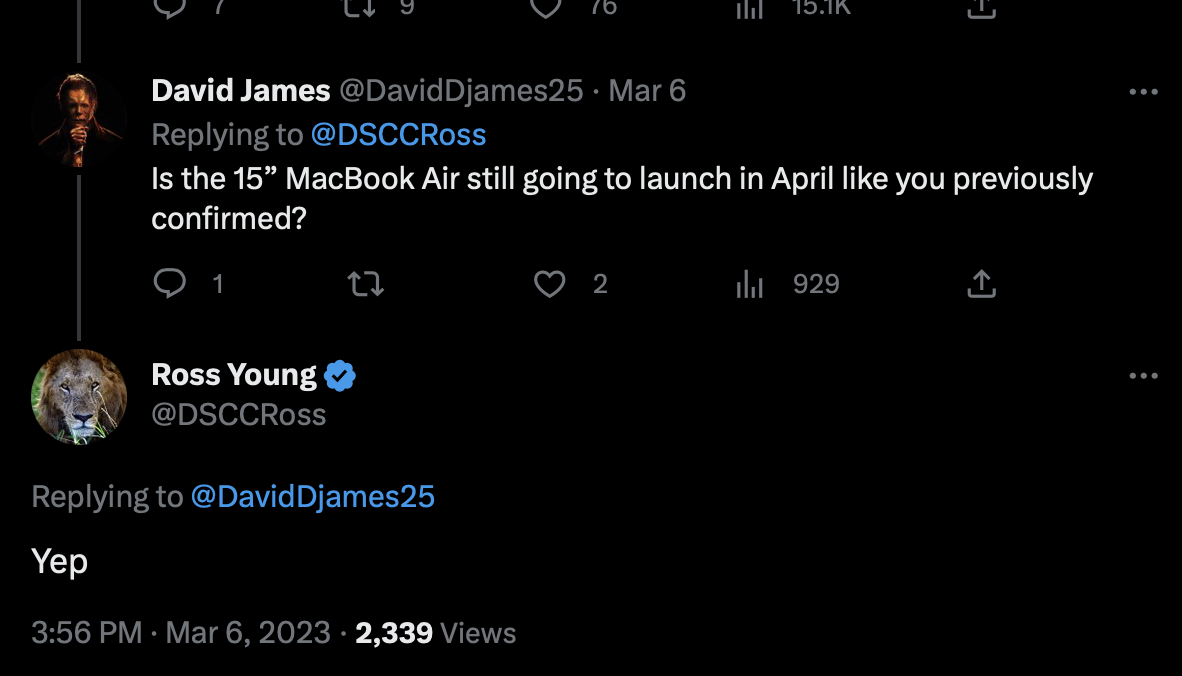1182x676 pixels.
Task: Click Ross Young's blue verified badge
Action: pos(340,376)
